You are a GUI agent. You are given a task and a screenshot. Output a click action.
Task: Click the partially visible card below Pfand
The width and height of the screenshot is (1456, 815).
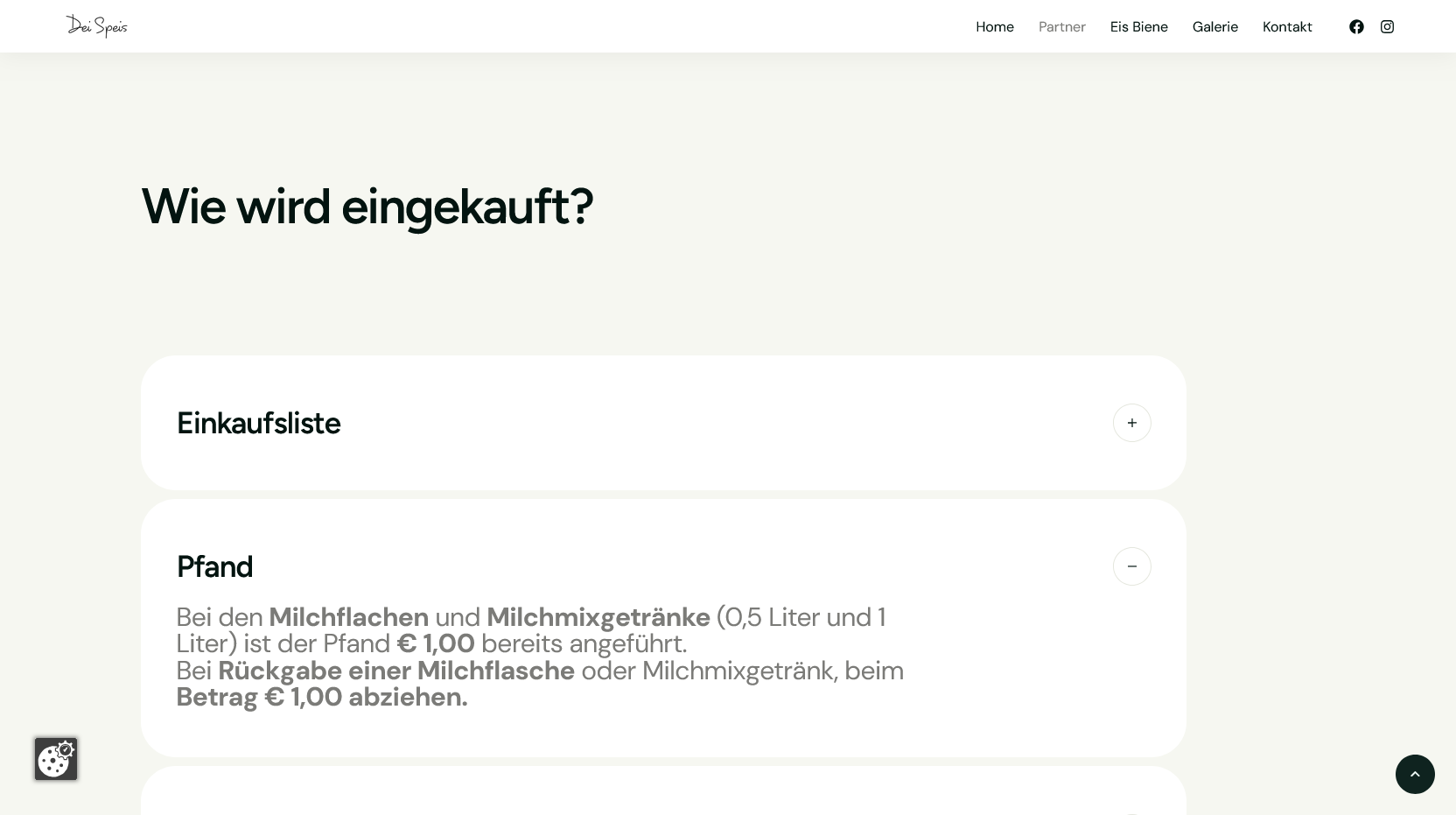point(663,792)
